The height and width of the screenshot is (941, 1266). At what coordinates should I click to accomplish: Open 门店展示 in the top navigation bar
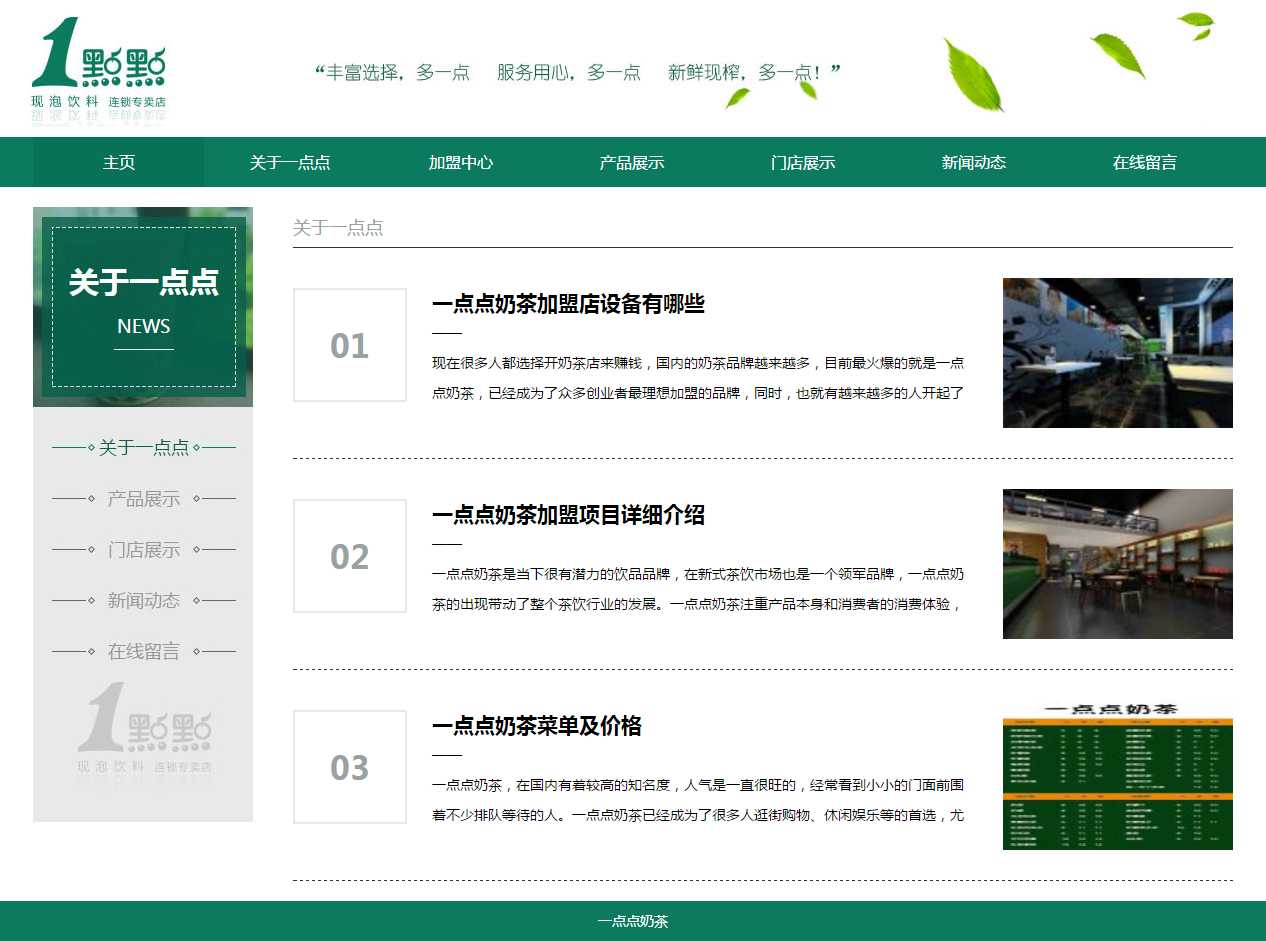click(803, 162)
